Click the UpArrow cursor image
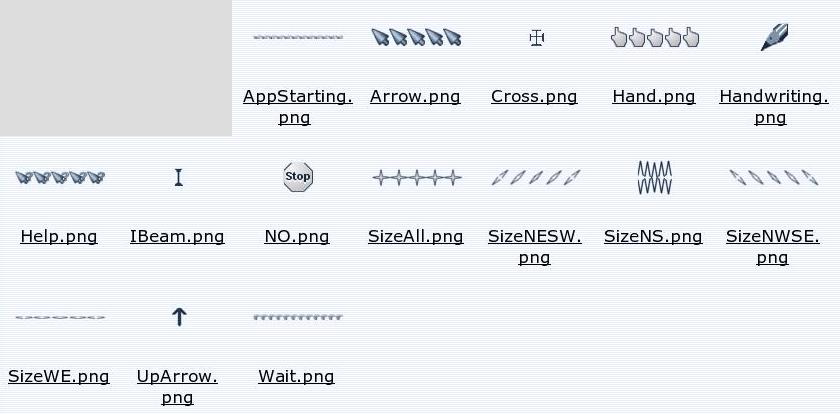This screenshot has width=840, height=414. [179, 317]
